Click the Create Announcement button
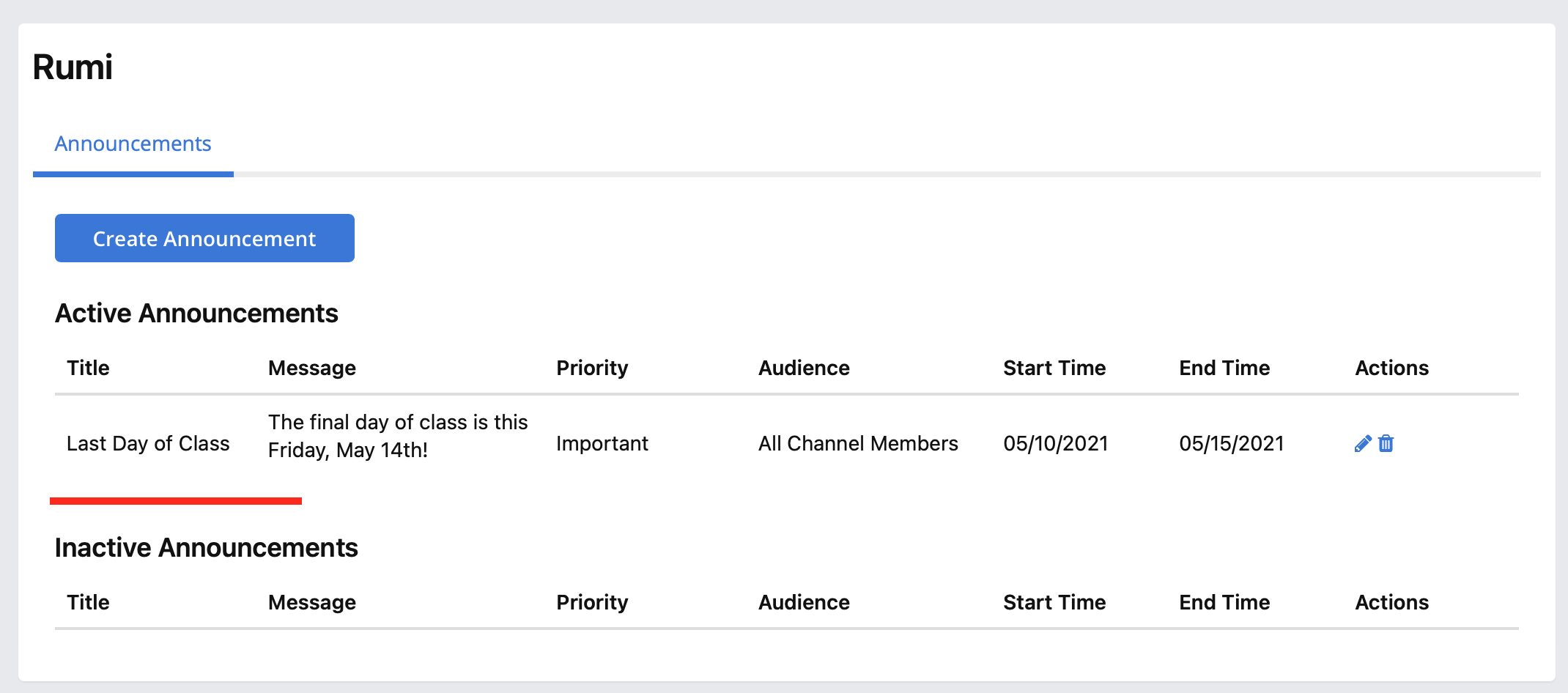Viewport: 1568px width, 693px height. click(x=204, y=238)
